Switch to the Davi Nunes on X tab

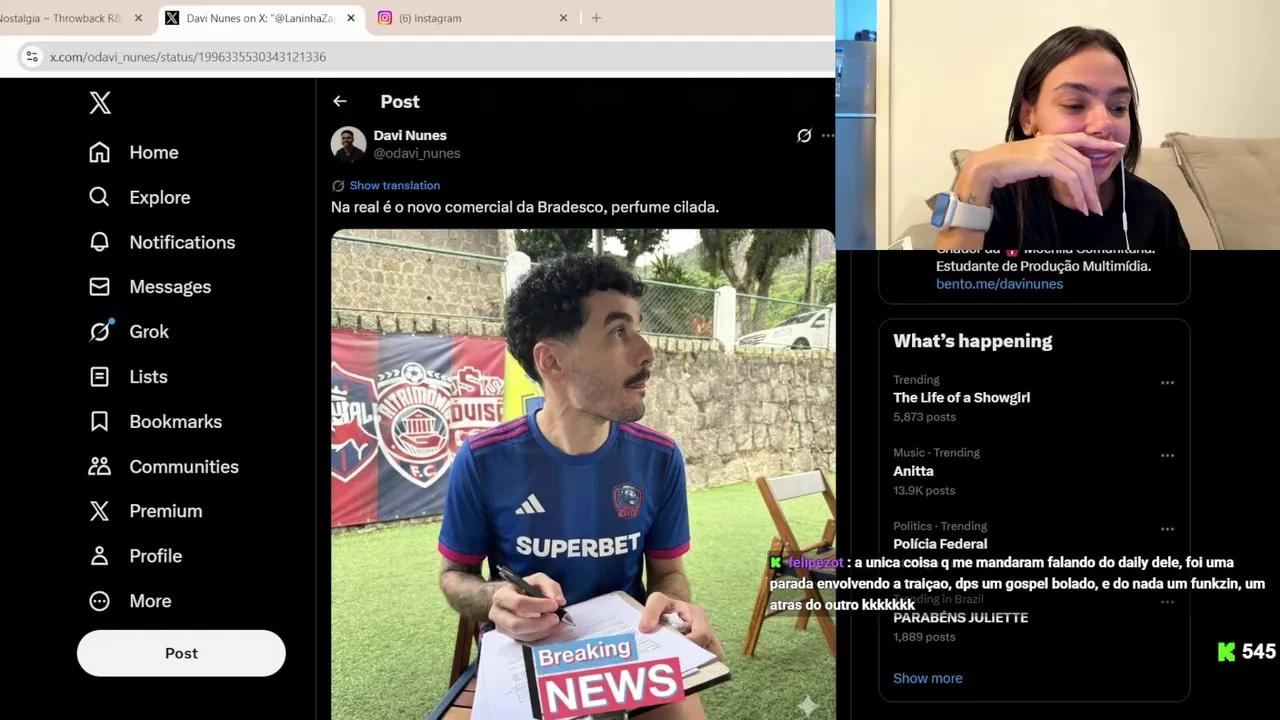(260, 18)
